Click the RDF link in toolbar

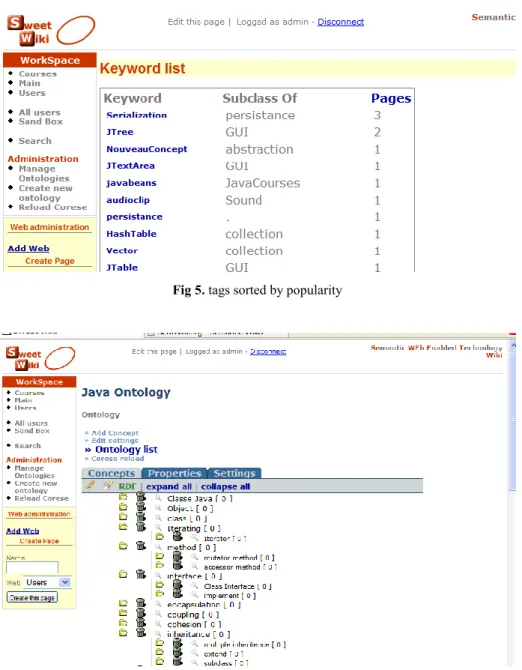(127, 486)
